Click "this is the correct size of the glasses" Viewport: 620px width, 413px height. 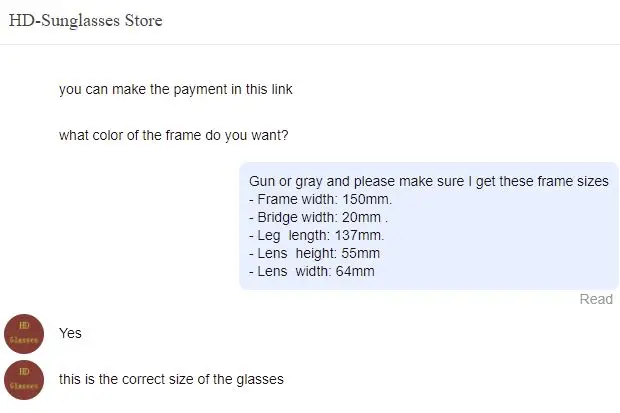point(171,380)
